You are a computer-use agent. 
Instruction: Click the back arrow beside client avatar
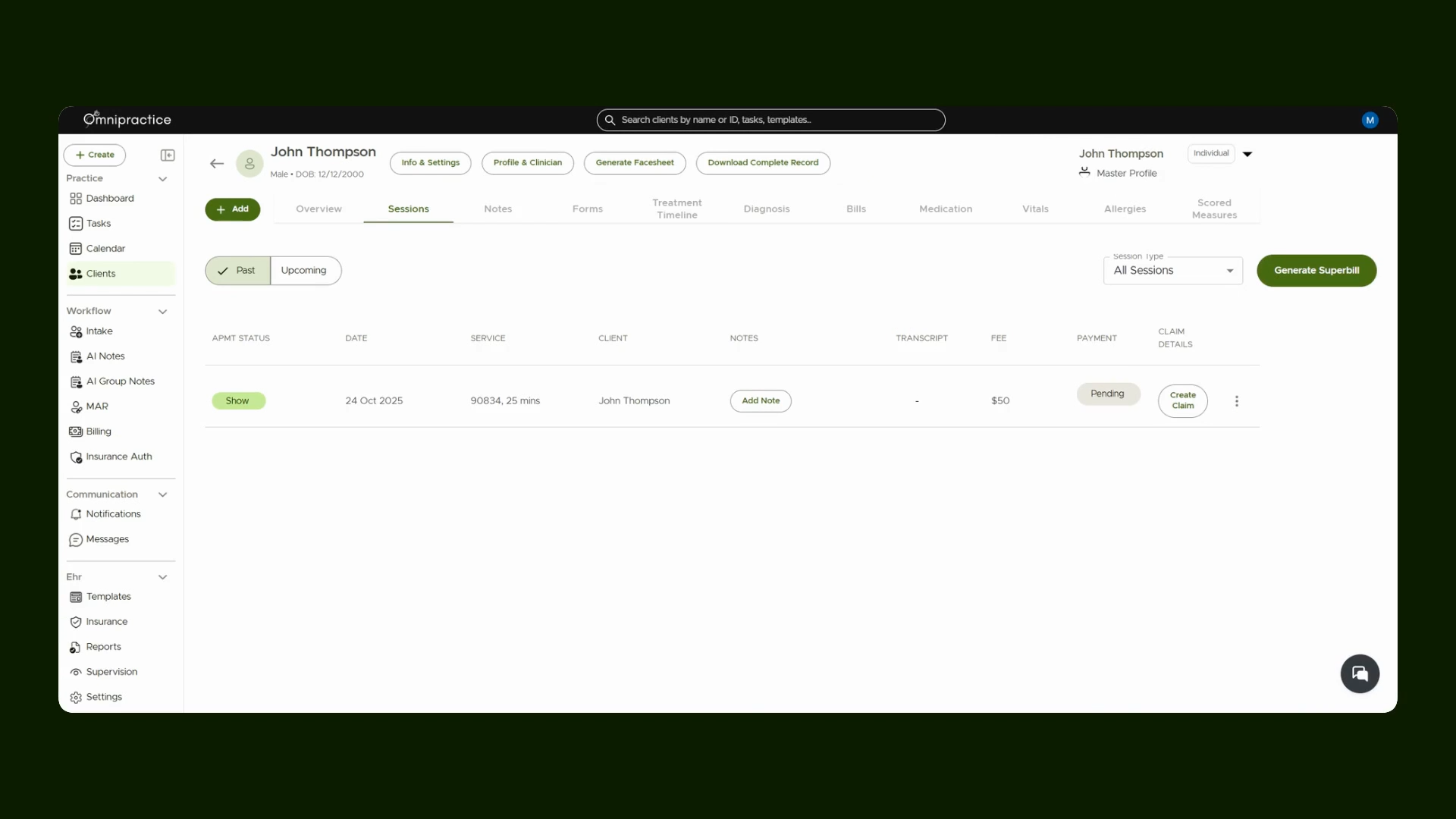point(217,164)
